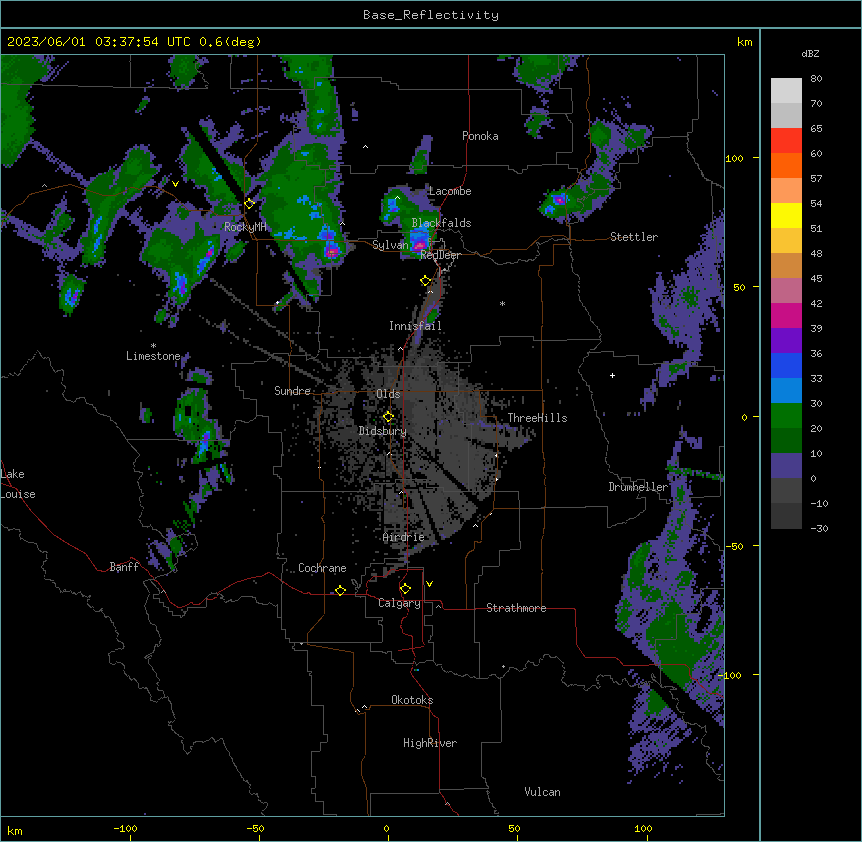The height and width of the screenshot is (842, 862).
Task: Click the Innisfail town label
Action: point(415,326)
